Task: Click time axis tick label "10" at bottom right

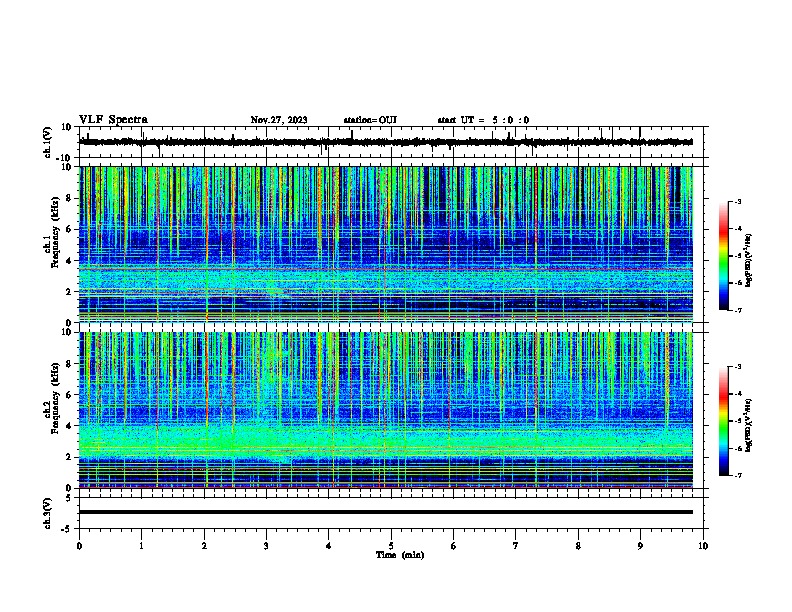Action: click(x=703, y=546)
